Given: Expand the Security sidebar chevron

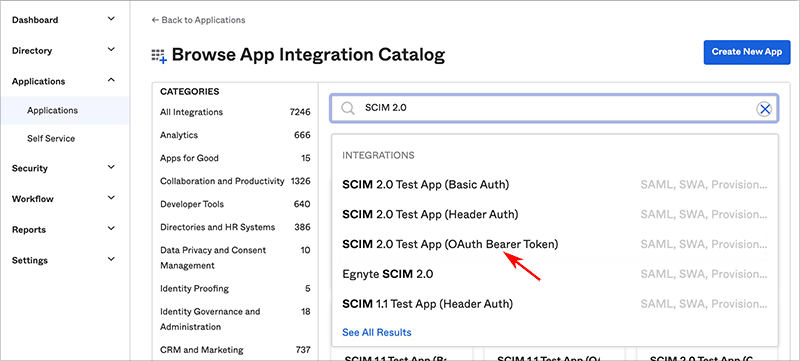Looking at the screenshot, I should (x=111, y=167).
